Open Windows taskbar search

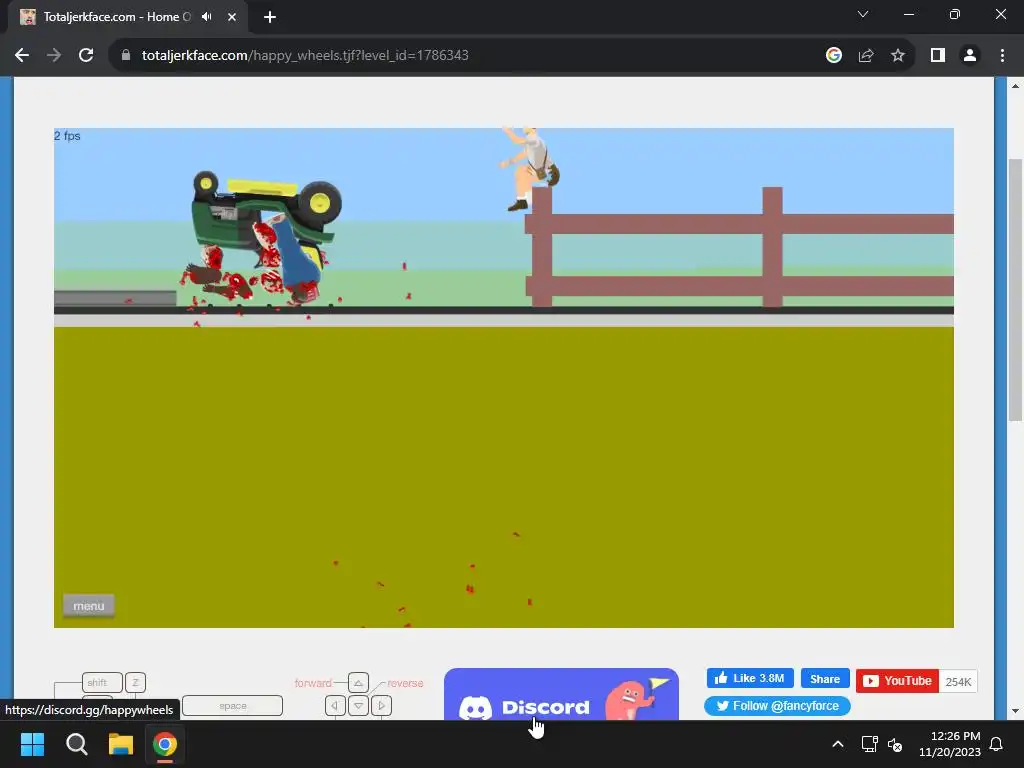76,744
